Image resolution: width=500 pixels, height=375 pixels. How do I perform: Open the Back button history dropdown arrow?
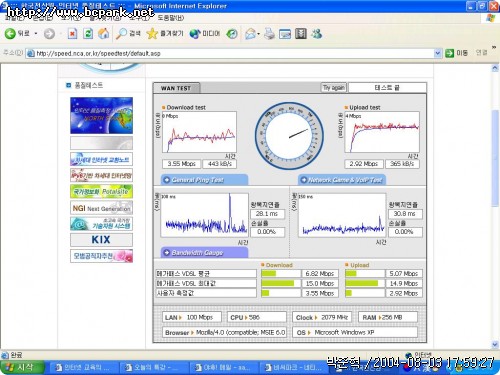[36, 34]
